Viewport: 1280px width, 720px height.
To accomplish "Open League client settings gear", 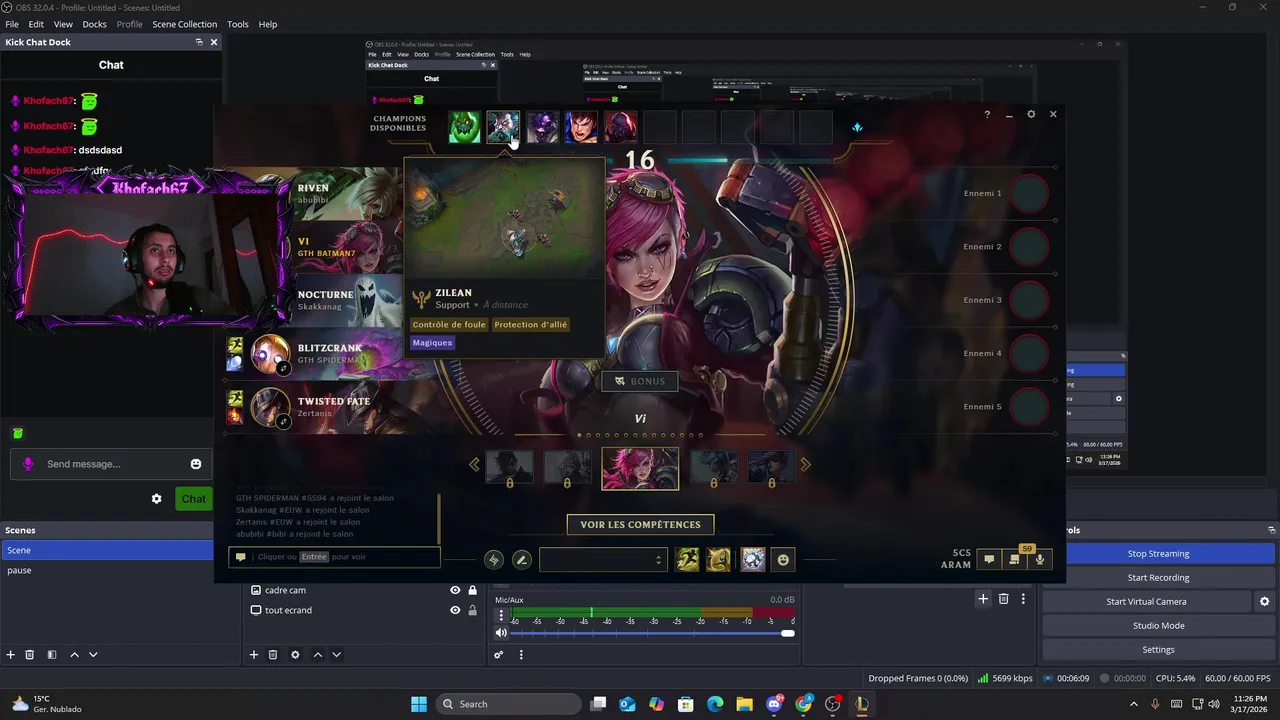I will click(x=1031, y=114).
